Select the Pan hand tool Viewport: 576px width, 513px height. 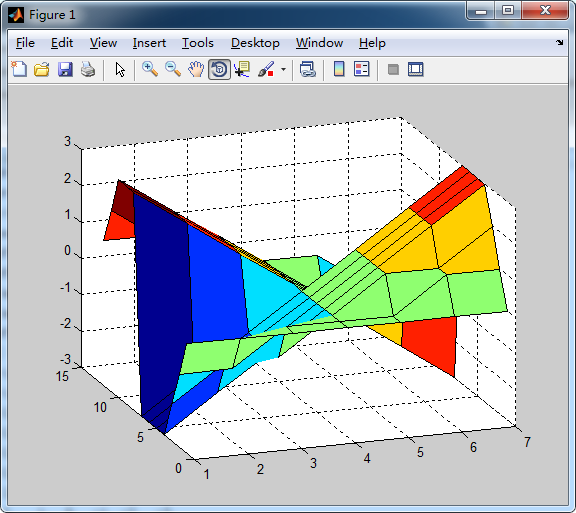196,69
